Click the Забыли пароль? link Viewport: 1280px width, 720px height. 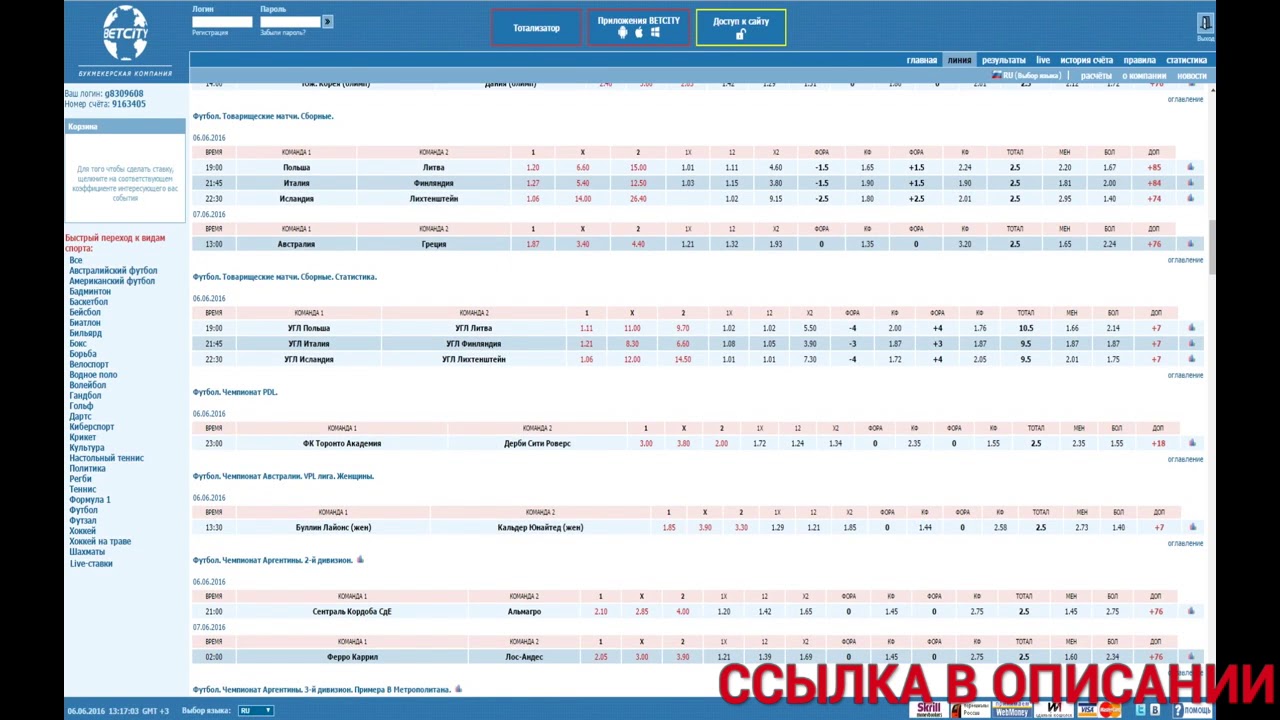point(283,33)
